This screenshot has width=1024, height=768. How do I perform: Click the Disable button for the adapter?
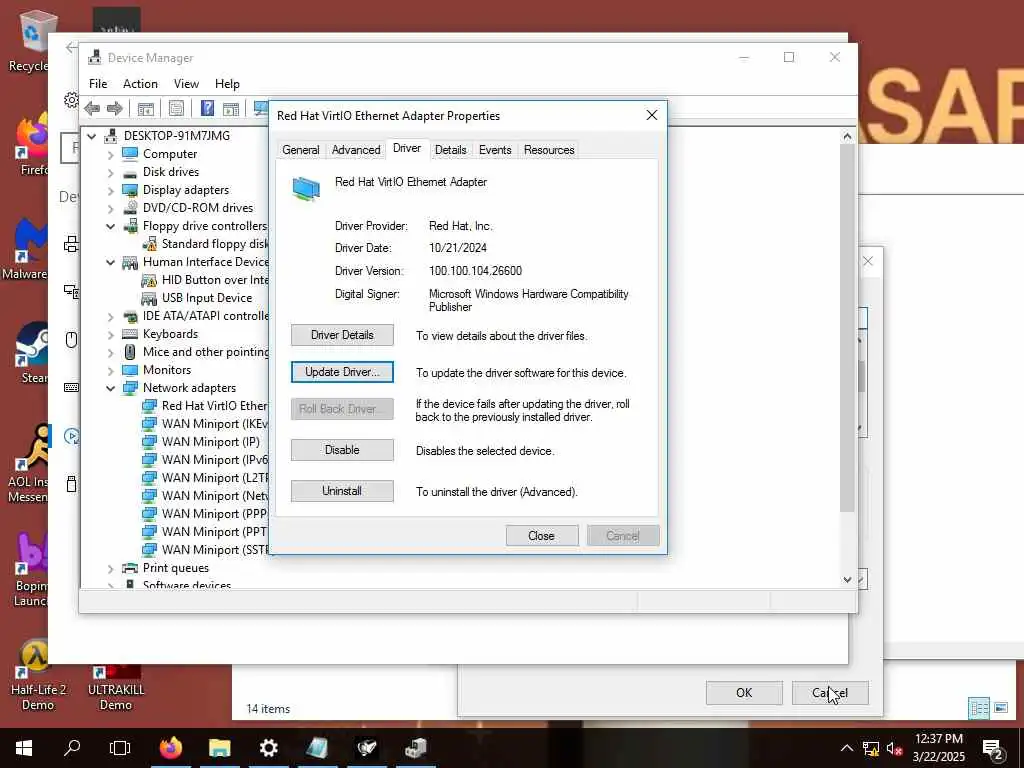click(x=342, y=450)
